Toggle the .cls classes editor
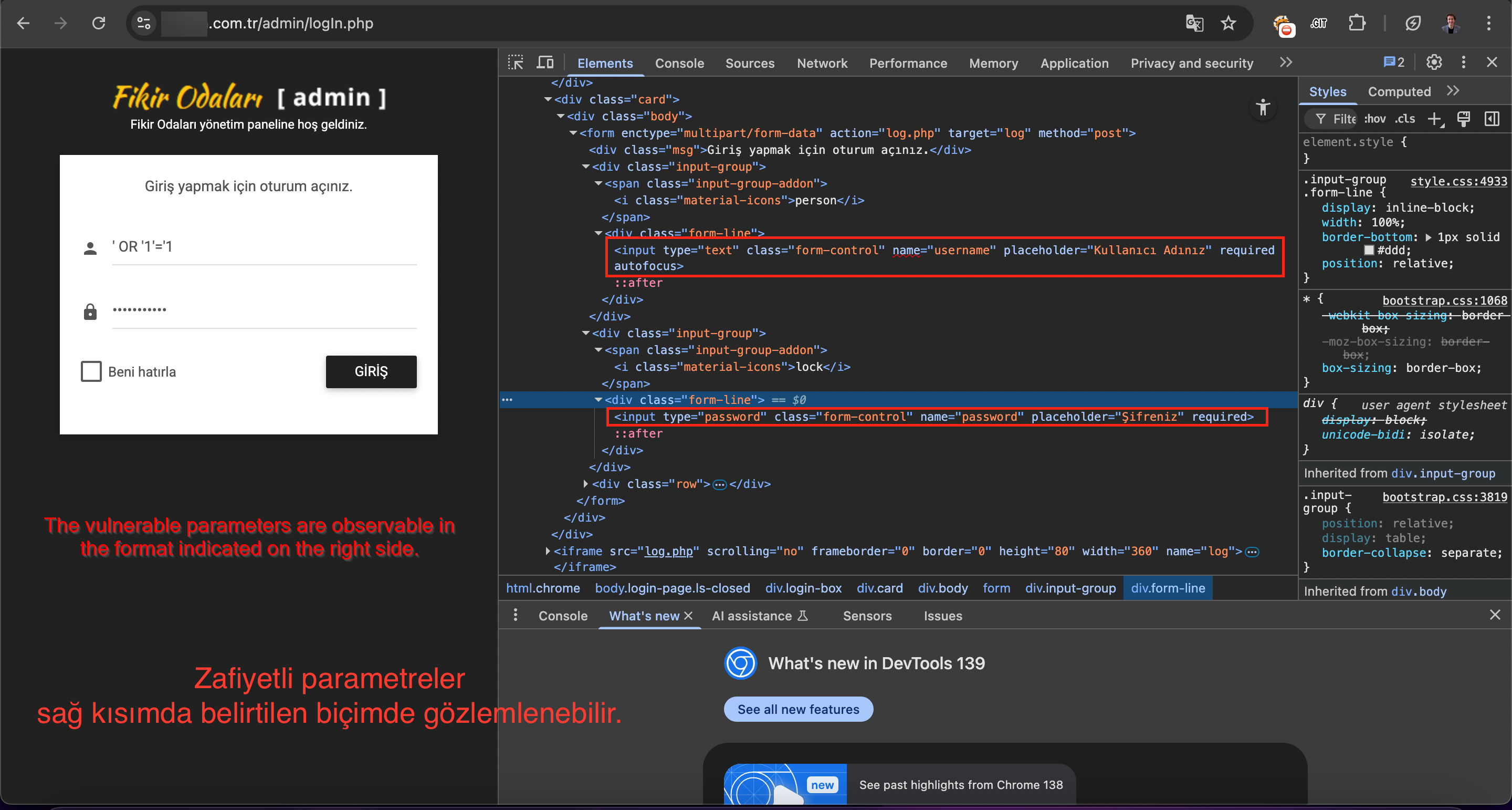Screen dimensions: 1512x810 point(1405,119)
